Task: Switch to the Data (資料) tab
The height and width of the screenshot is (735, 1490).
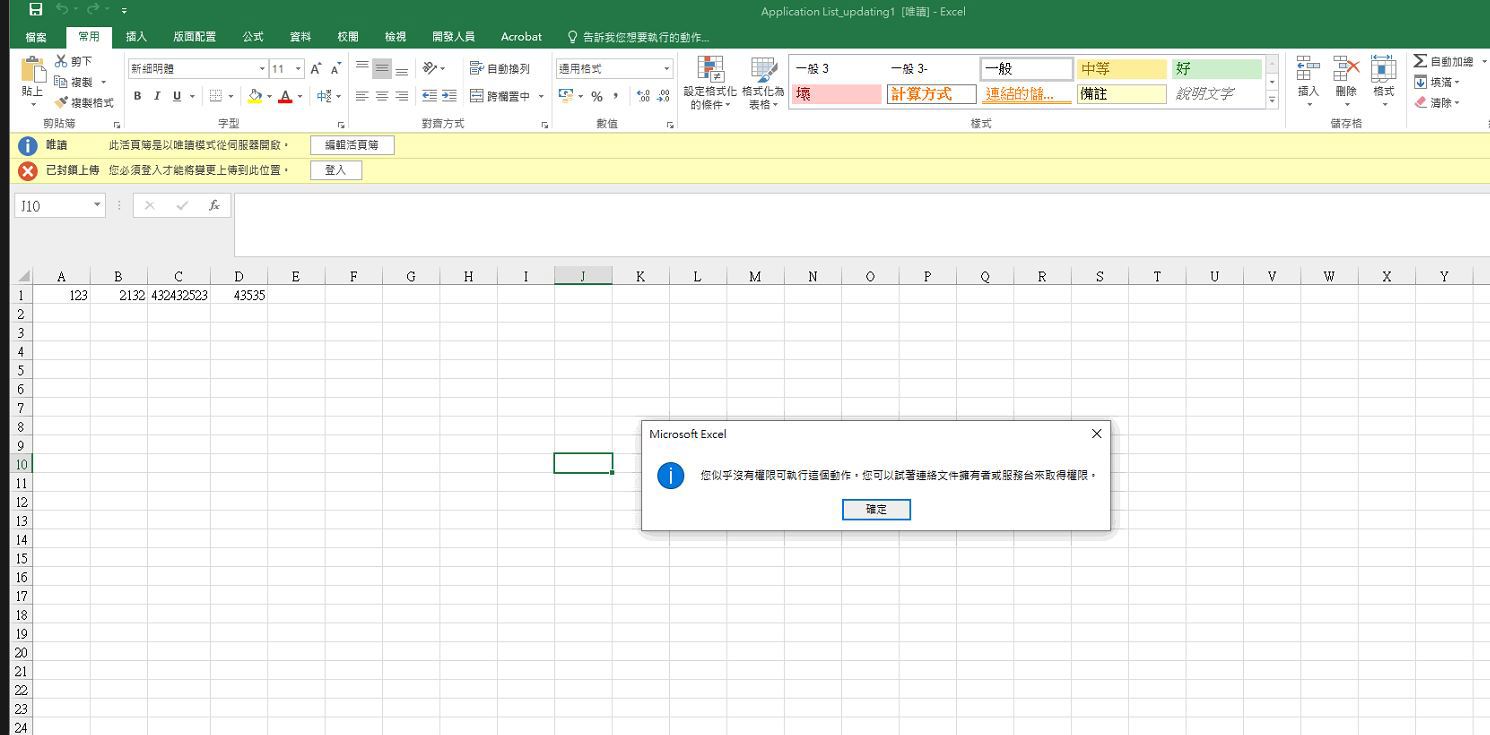Action: pos(300,37)
